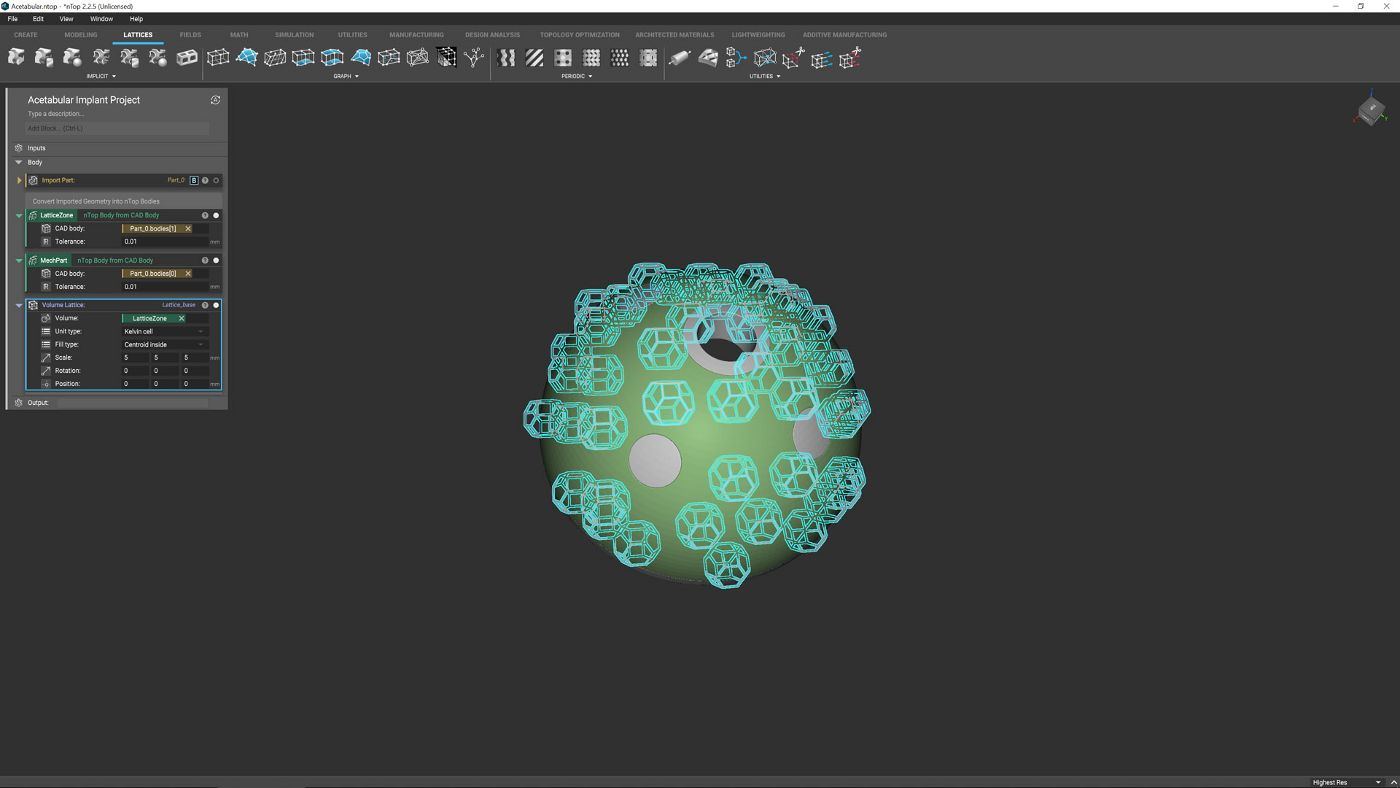Image resolution: width=1400 pixels, height=788 pixels.
Task: Toggle visibility of the Import Part block
Action: tap(216, 181)
